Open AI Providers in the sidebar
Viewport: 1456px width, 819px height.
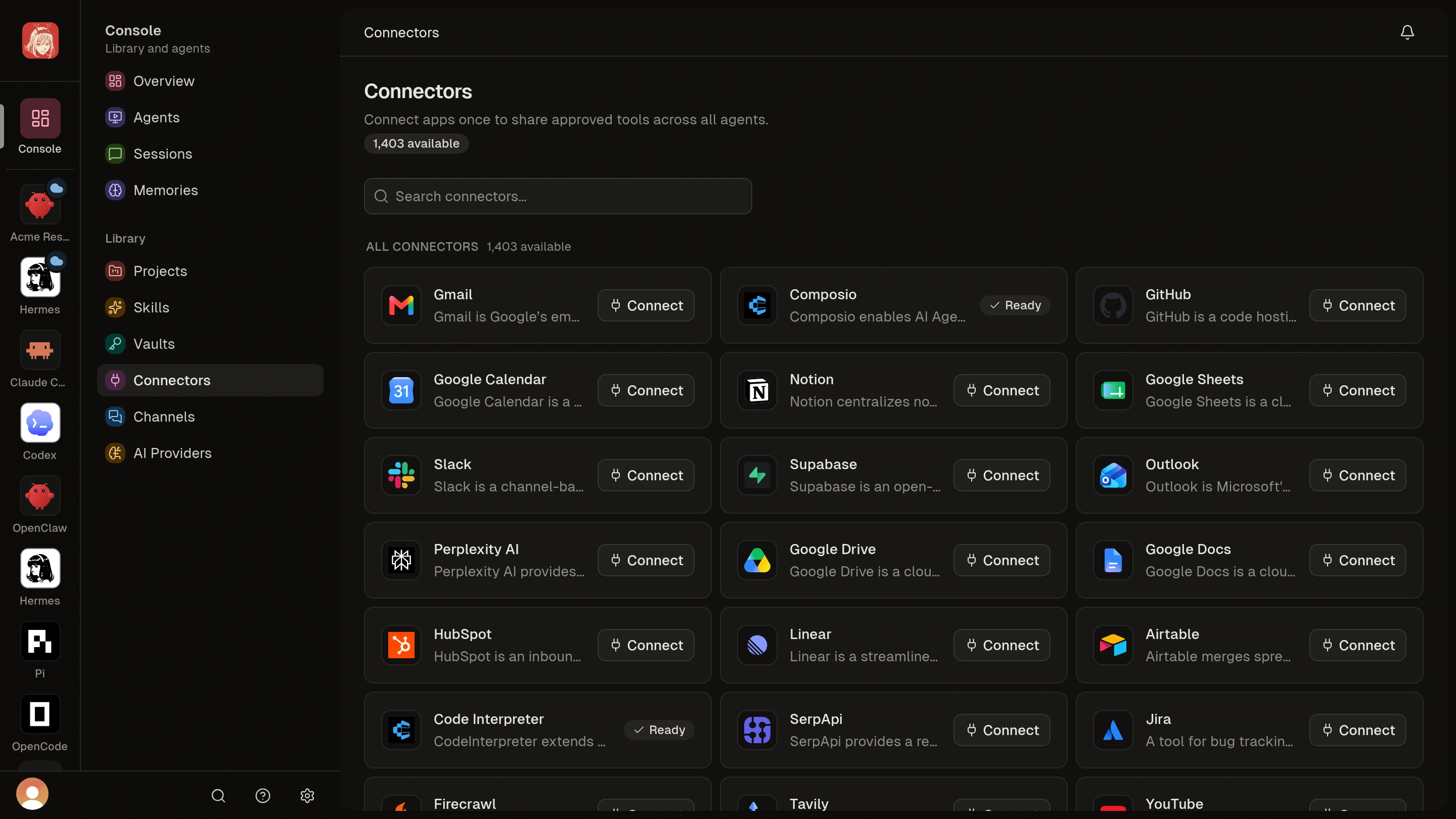click(x=210, y=453)
